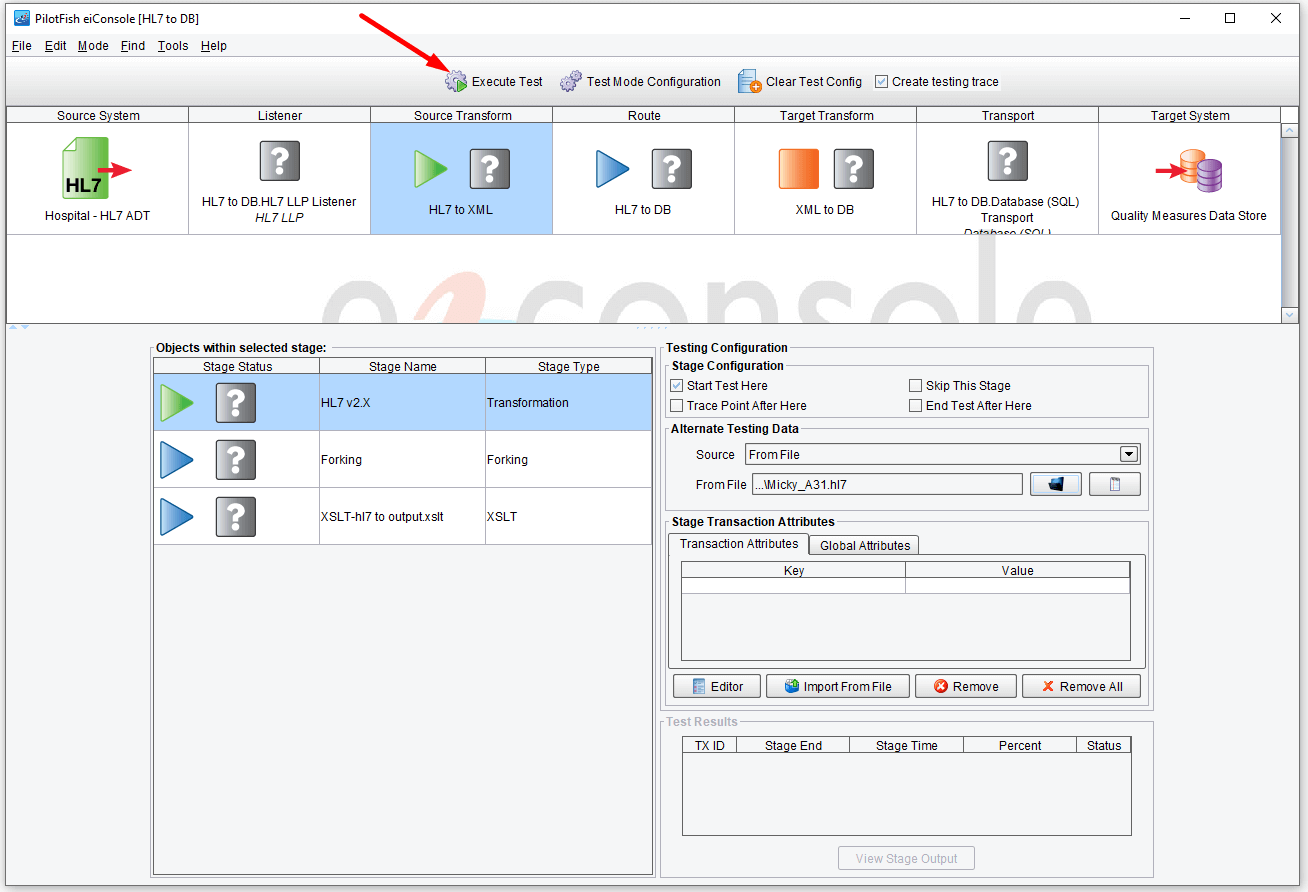This screenshot has height=892, width=1308.
Task: Select the Forking stage name cell
Action: [402, 460]
